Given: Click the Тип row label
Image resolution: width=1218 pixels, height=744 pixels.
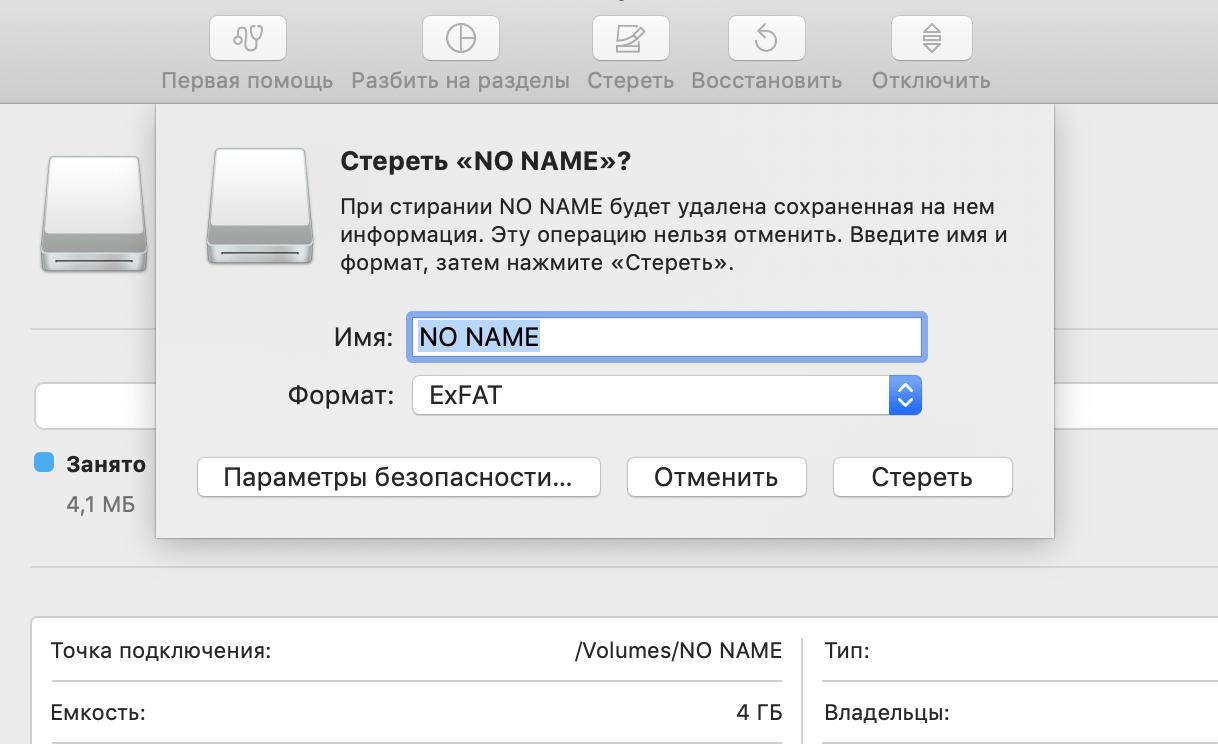Looking at the screenshot, I should (x=847, y=651).
